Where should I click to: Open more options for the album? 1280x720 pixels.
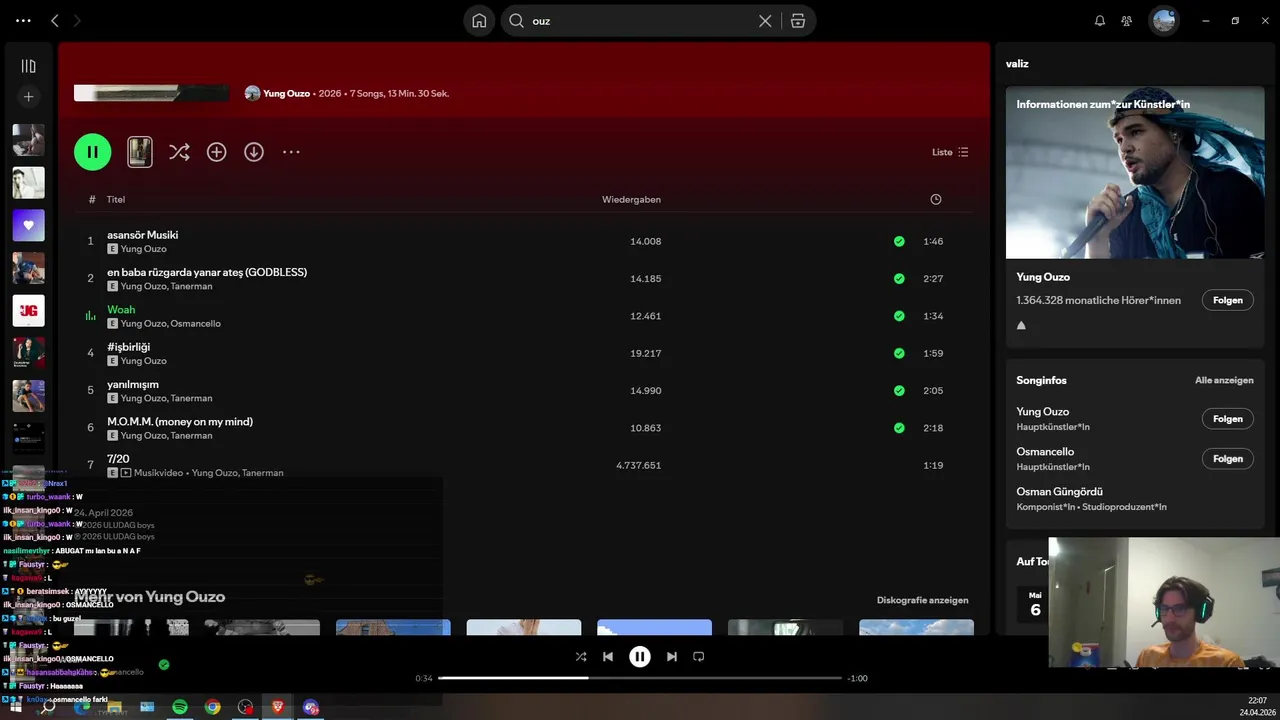tap(291, 152)
